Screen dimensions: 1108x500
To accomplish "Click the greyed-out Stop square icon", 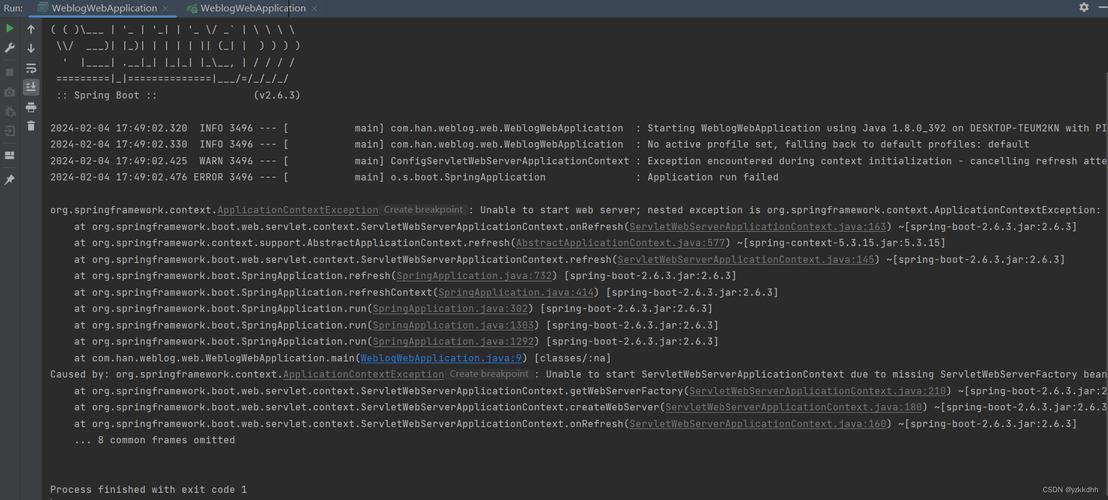I will pos(9,72).
